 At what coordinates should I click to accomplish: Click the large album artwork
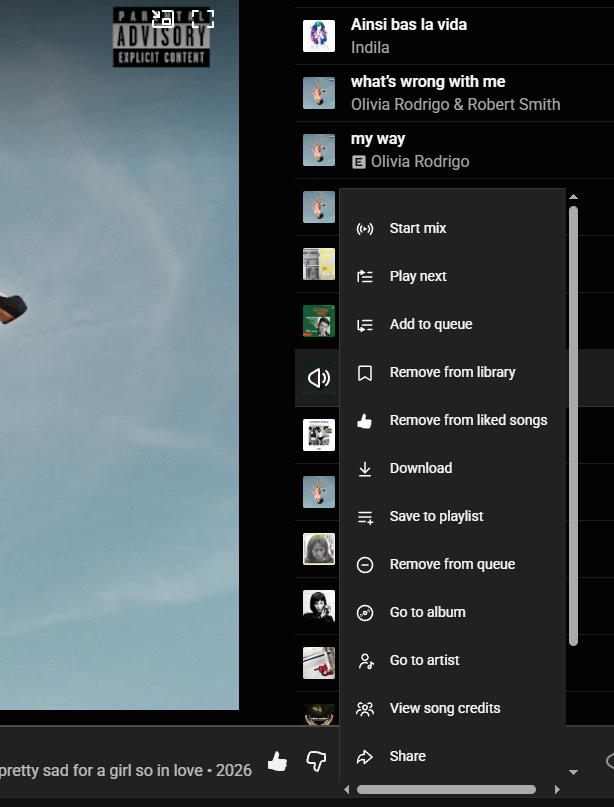tap(119, 355)
